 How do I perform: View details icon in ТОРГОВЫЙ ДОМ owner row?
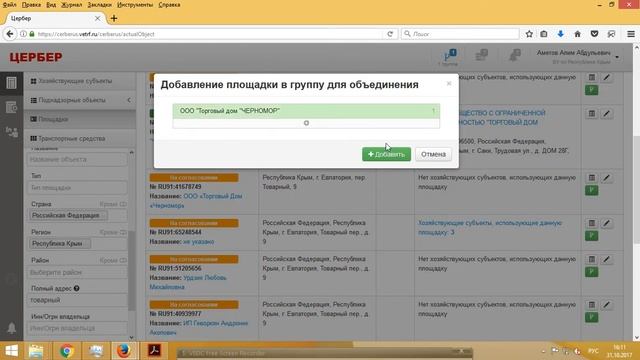click(x=591, y=113)
